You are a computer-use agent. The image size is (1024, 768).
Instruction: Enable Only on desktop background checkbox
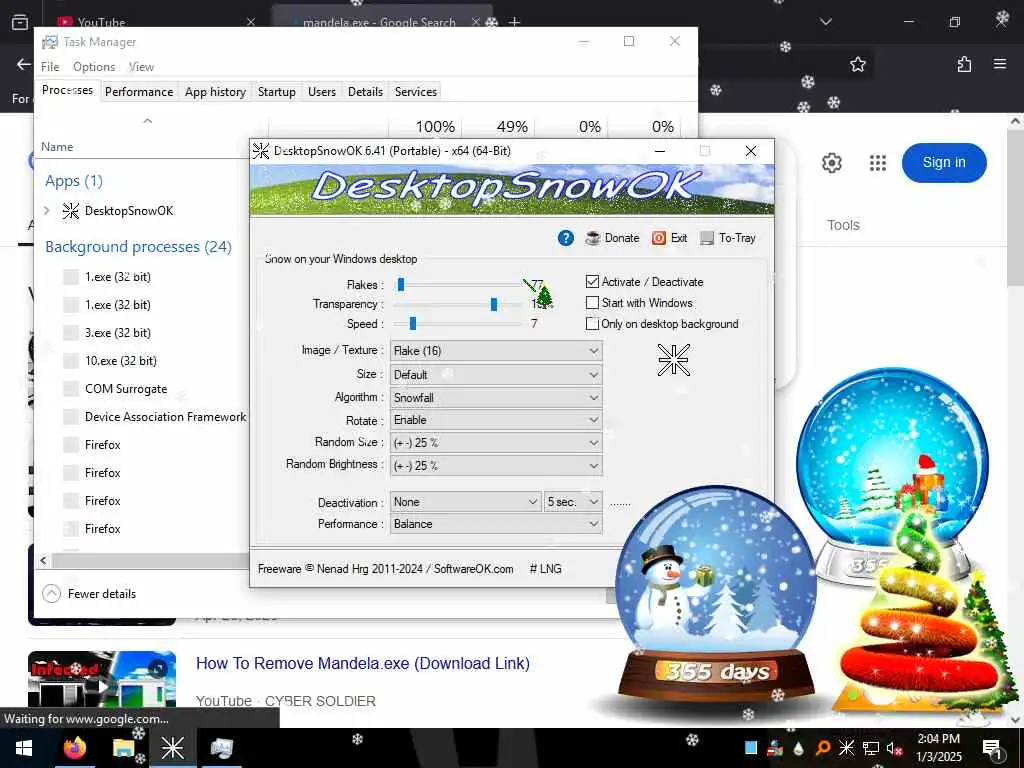click(592, 323)
